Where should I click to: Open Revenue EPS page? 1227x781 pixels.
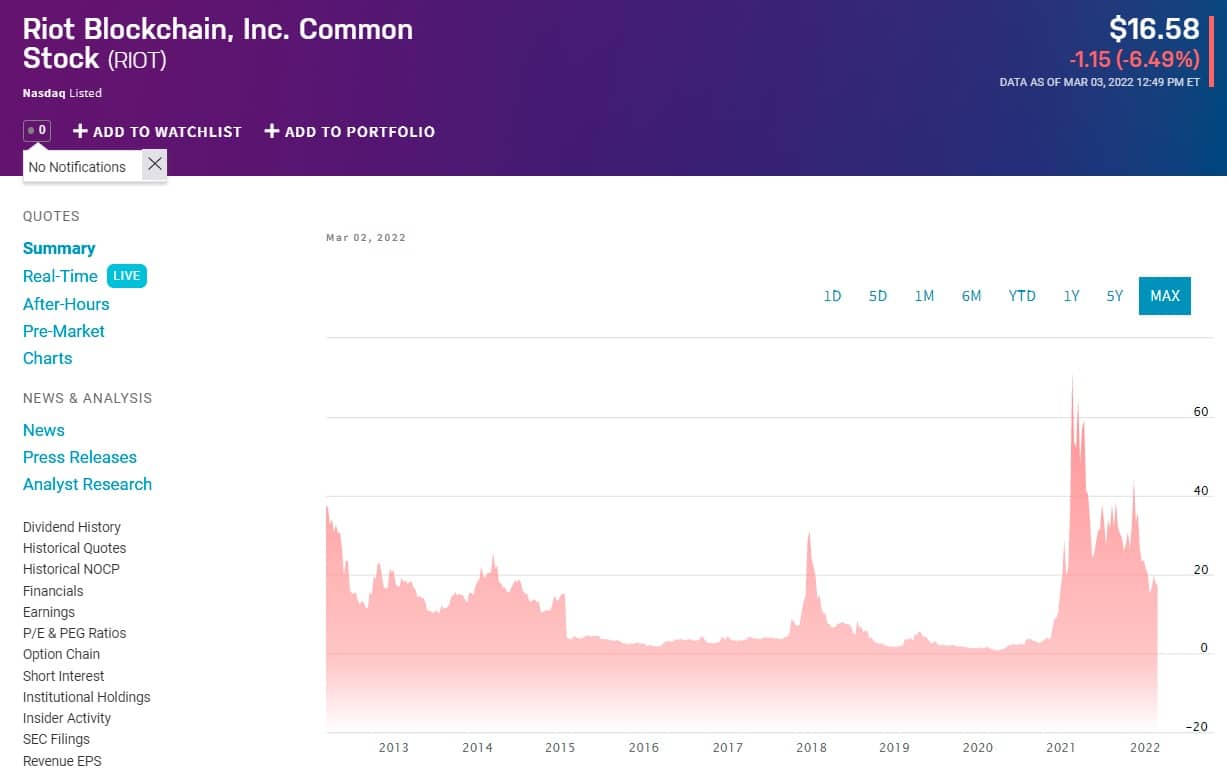[x=62, y=761]
